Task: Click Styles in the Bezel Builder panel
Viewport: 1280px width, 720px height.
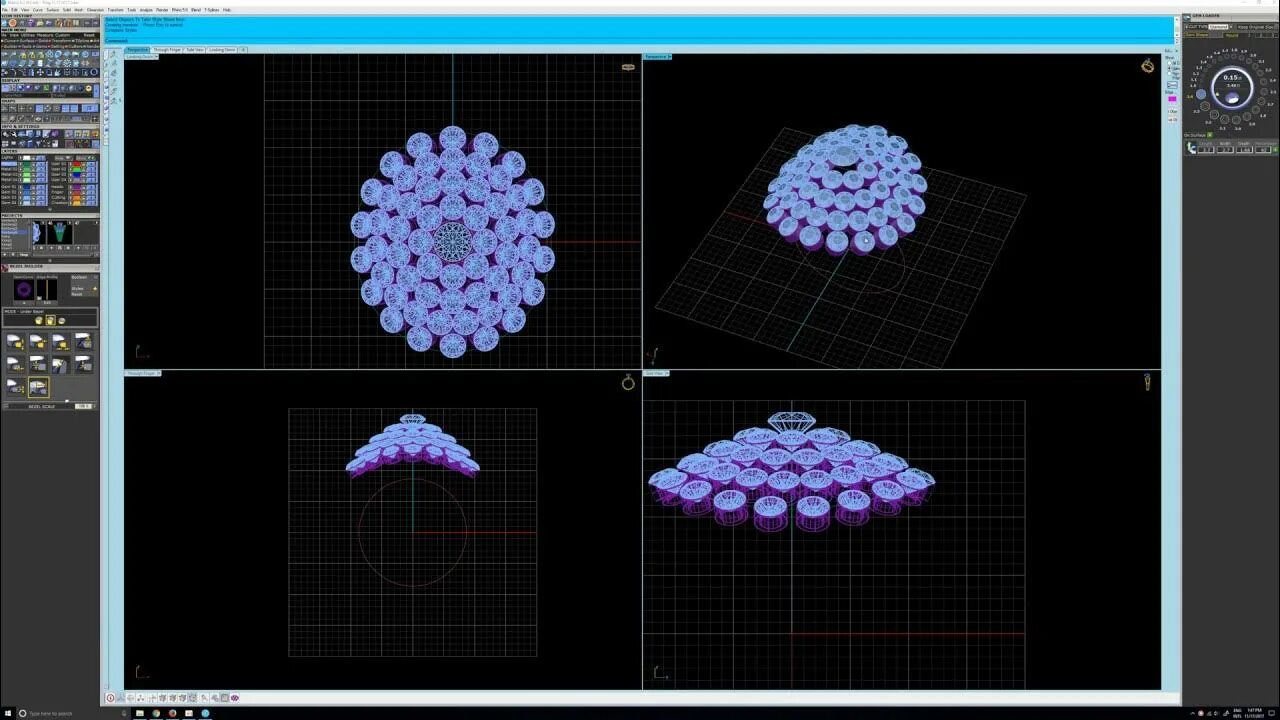Action: [x=75, y=288]
